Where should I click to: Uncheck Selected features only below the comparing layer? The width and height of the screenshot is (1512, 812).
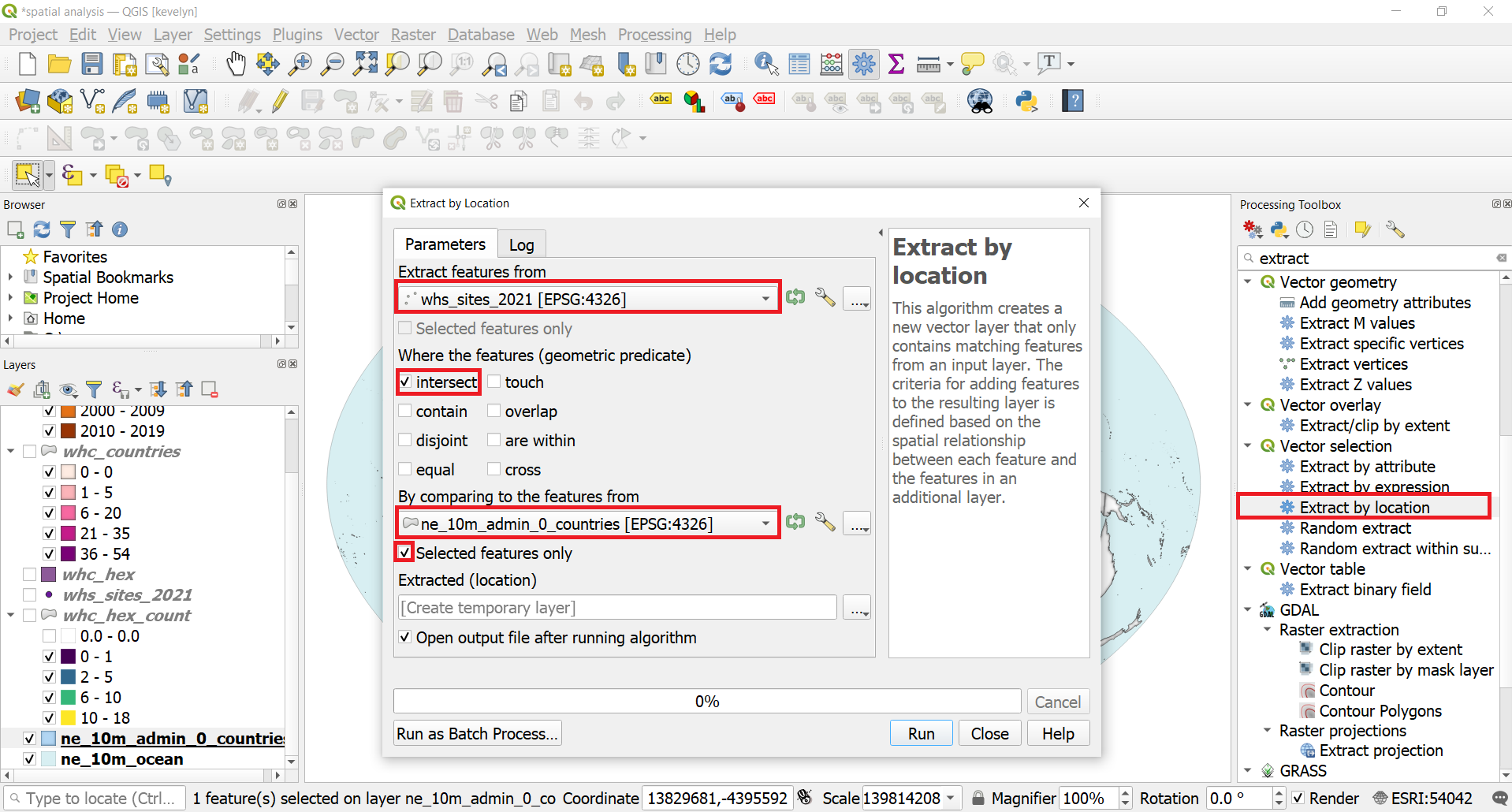tap(404, 553)
